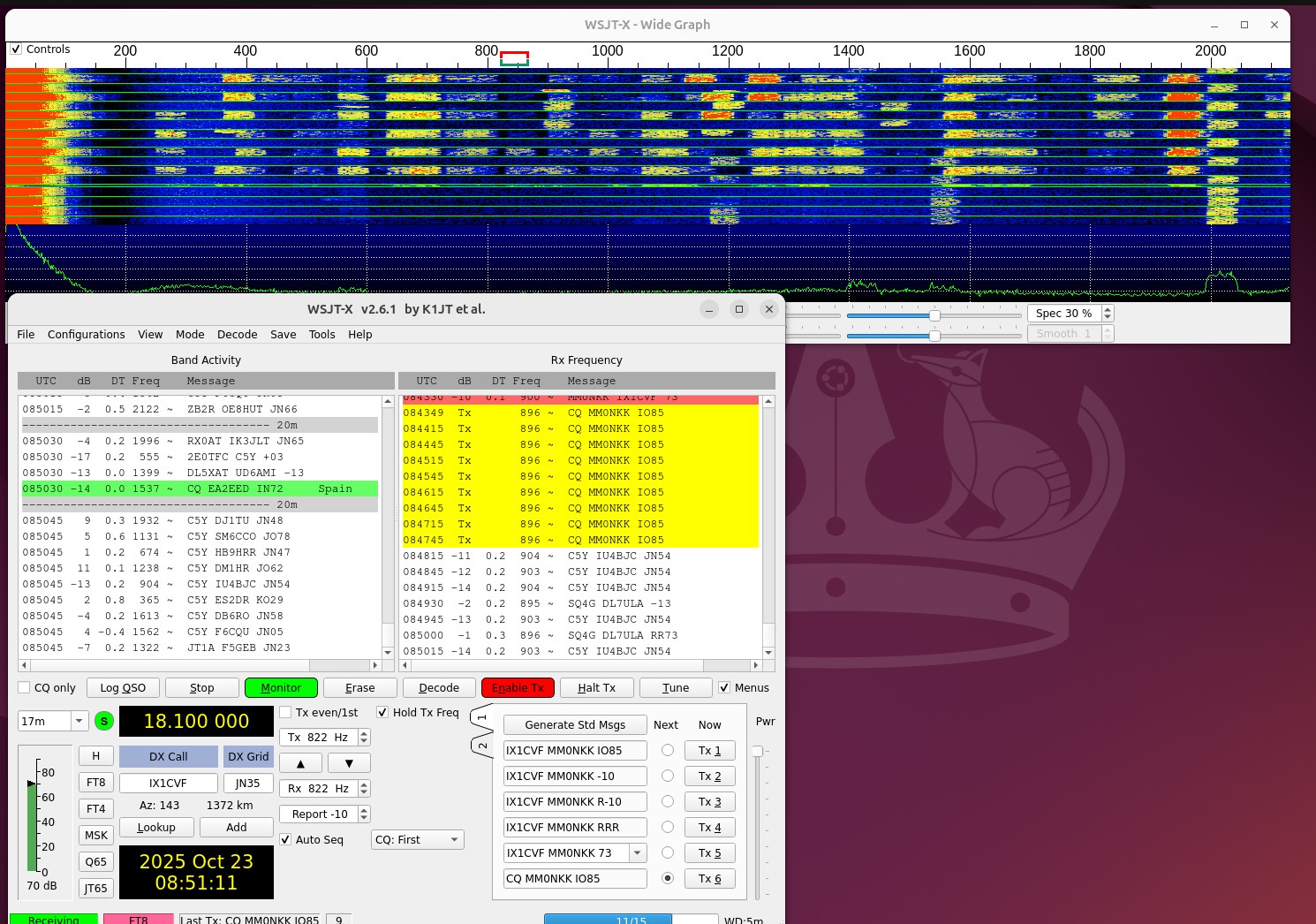Switch to Q65 mode button

coord(96,862)
